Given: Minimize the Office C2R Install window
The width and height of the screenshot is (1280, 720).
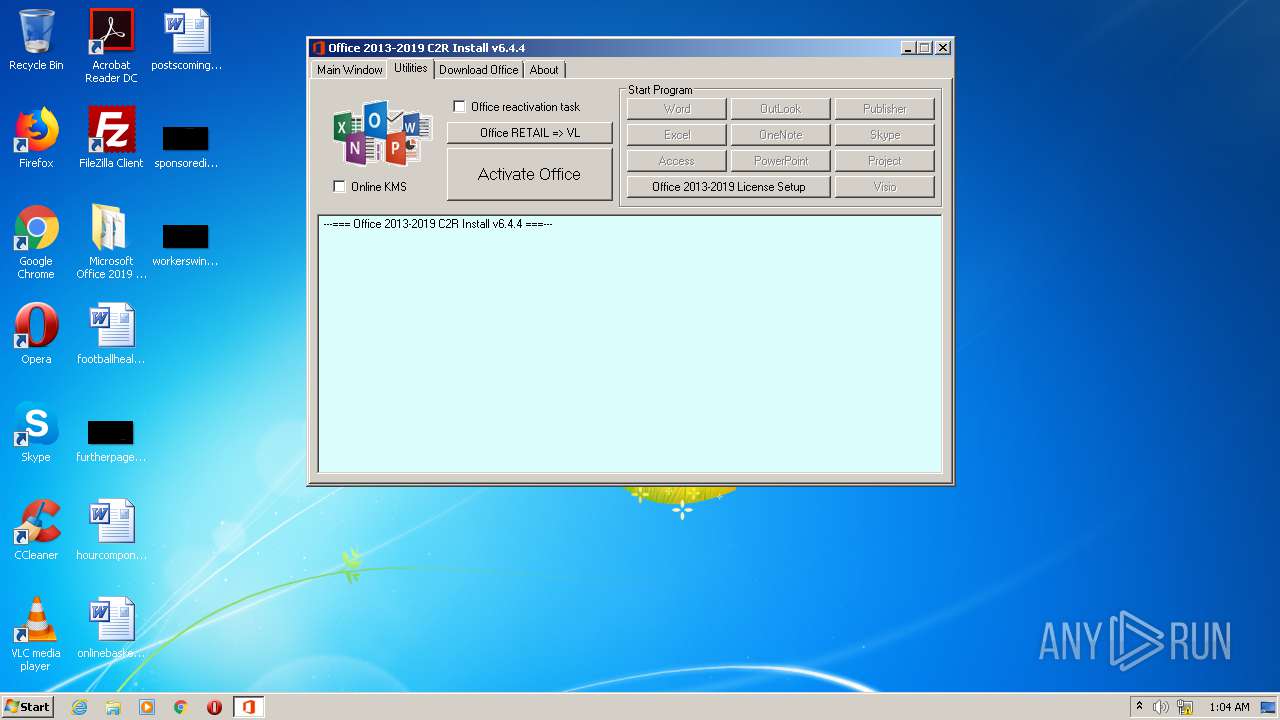Looking at the screenshot, I should [908, 48].
